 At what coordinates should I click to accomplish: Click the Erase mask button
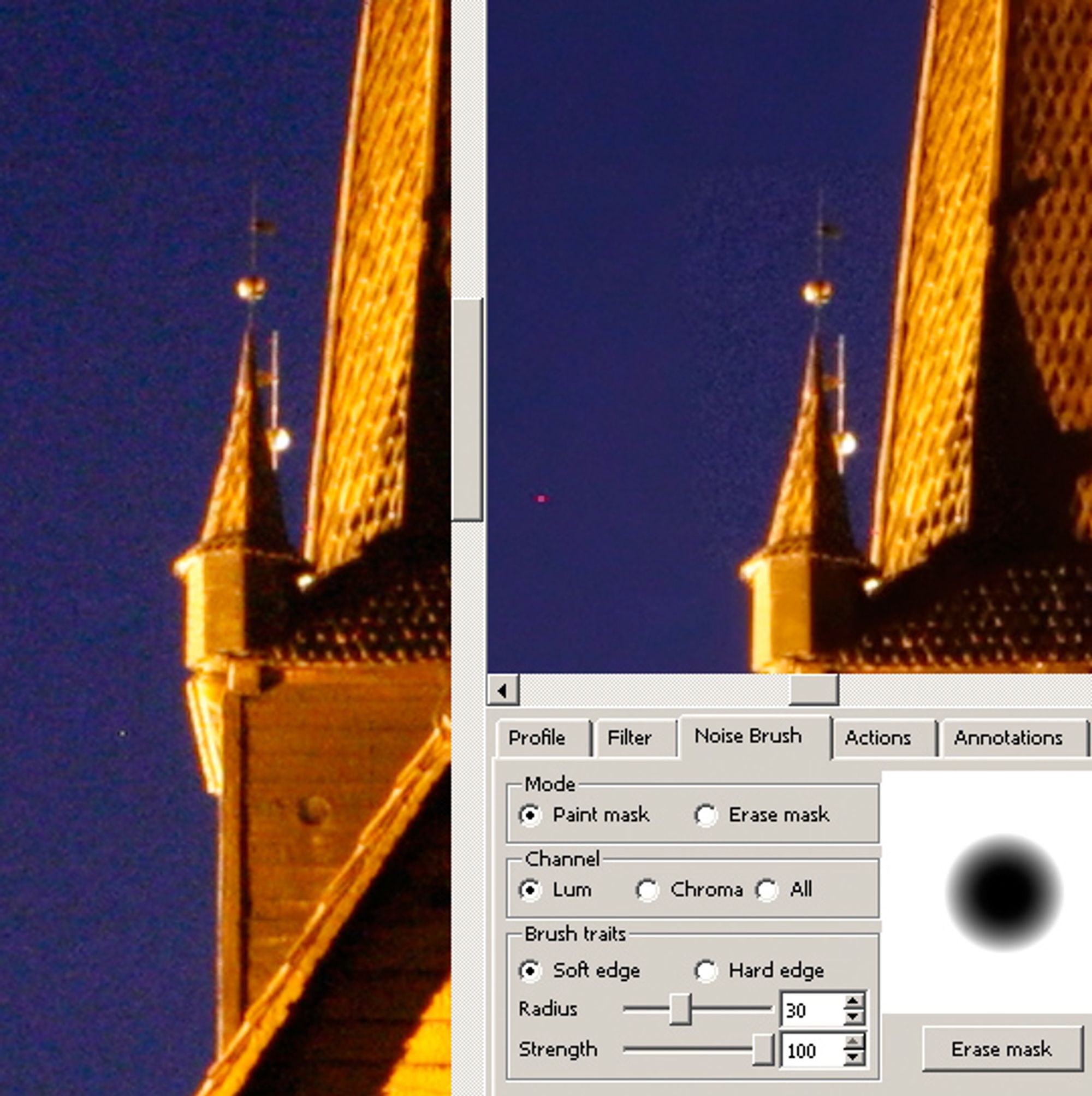pos(1002,1050)
